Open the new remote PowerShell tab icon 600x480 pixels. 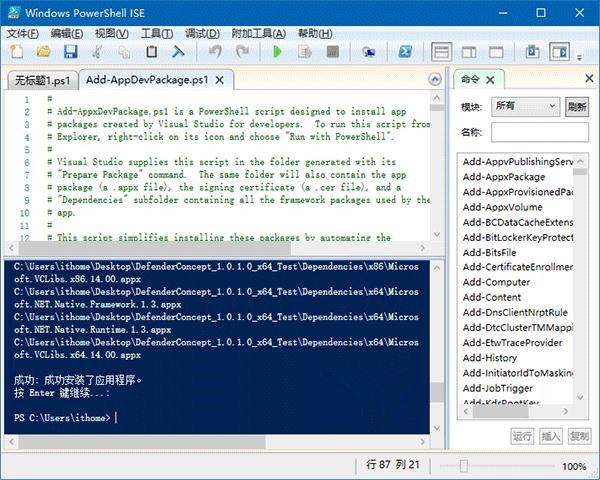point(369,52)
